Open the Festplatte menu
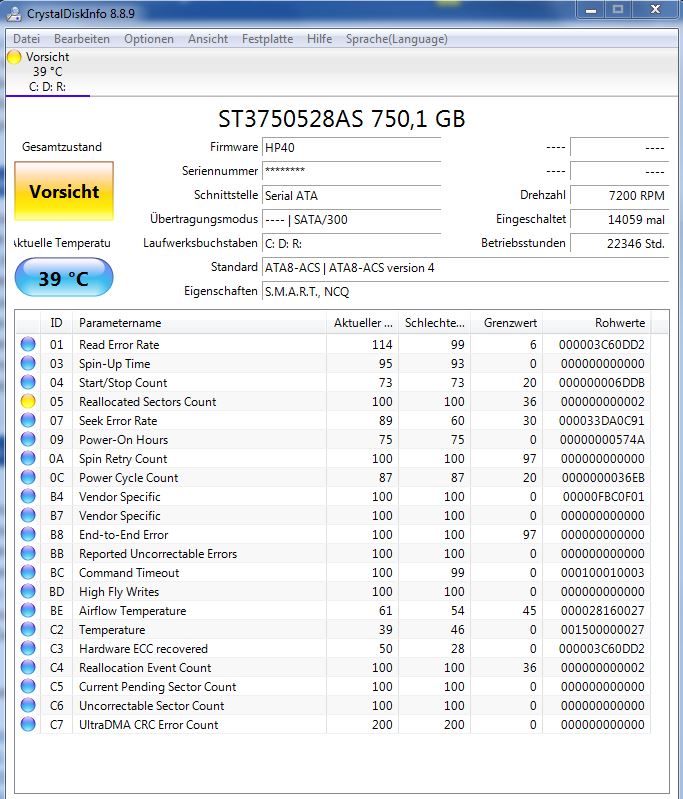 click(268, 39)
